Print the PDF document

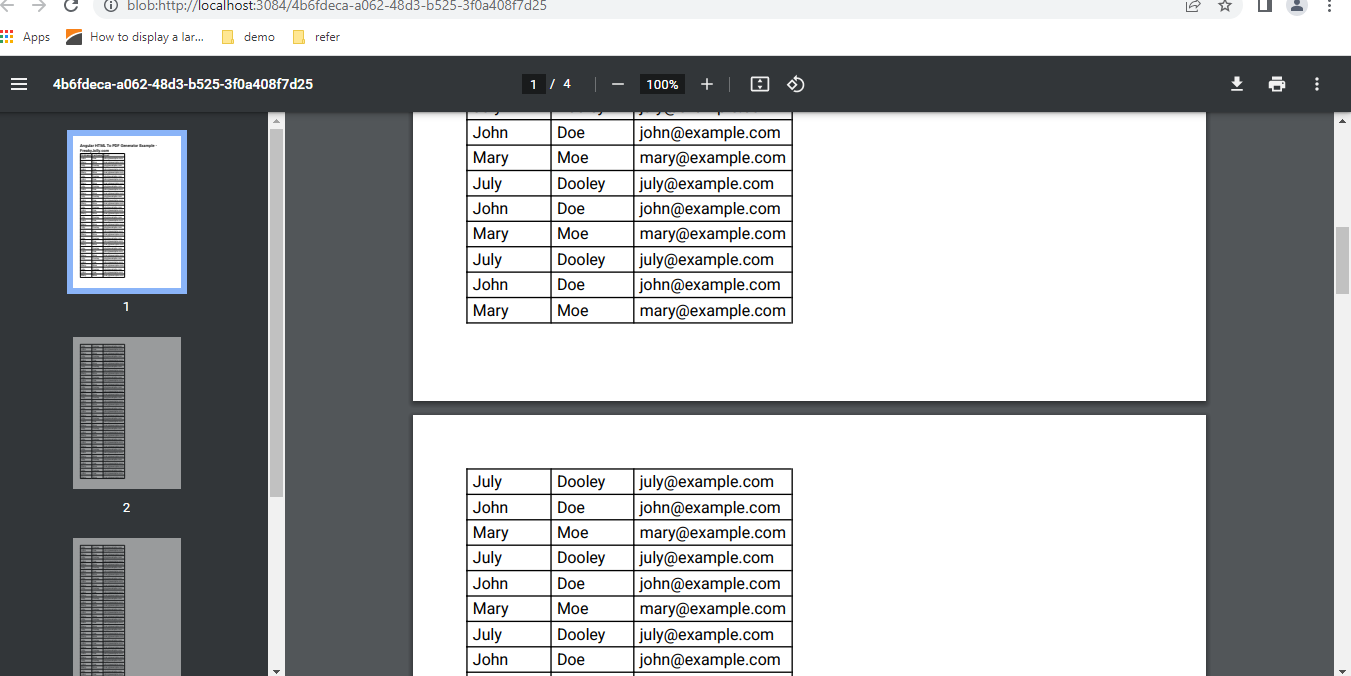(1277, 84)
